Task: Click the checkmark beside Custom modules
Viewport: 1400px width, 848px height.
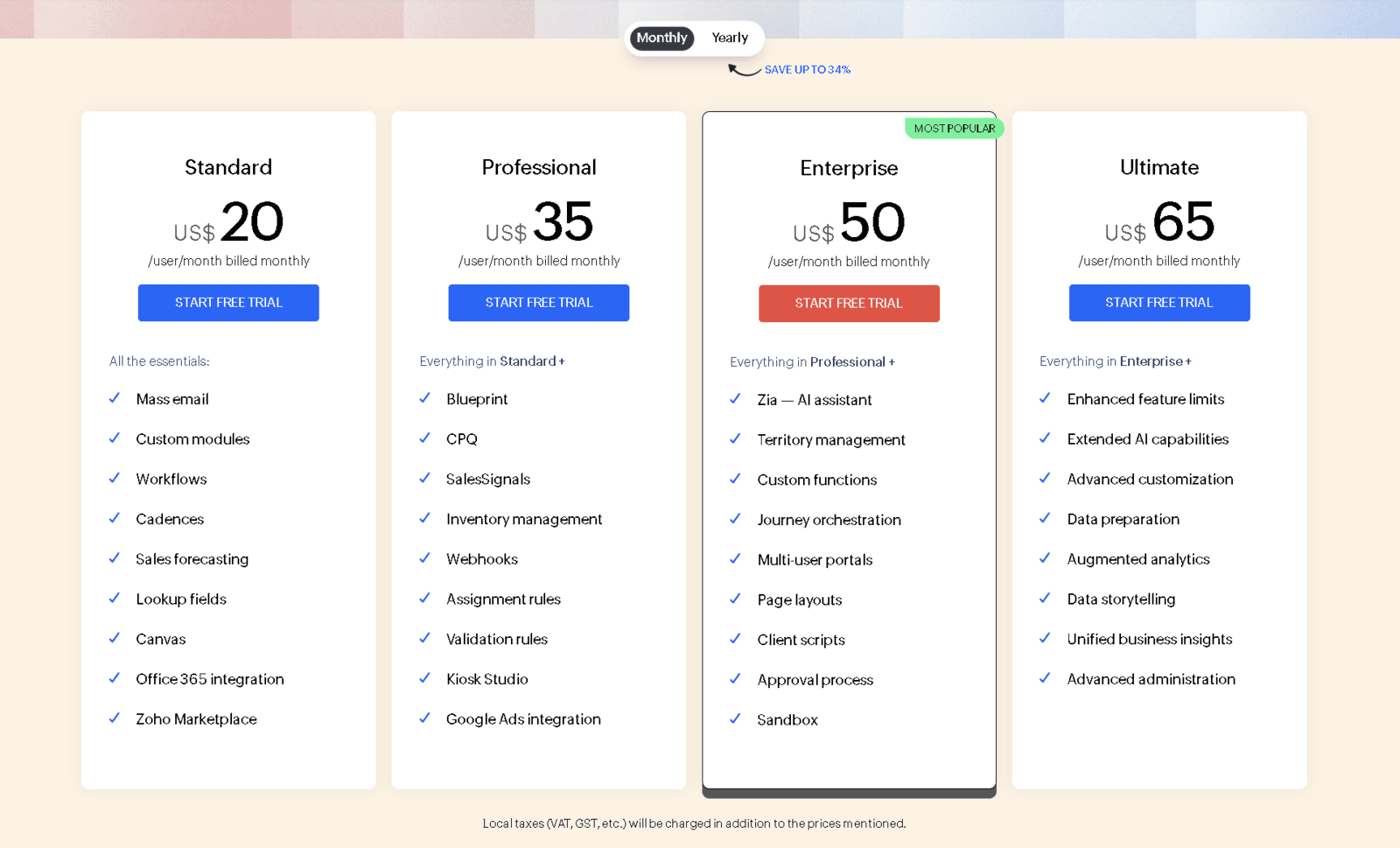Action: click(115, 438)
